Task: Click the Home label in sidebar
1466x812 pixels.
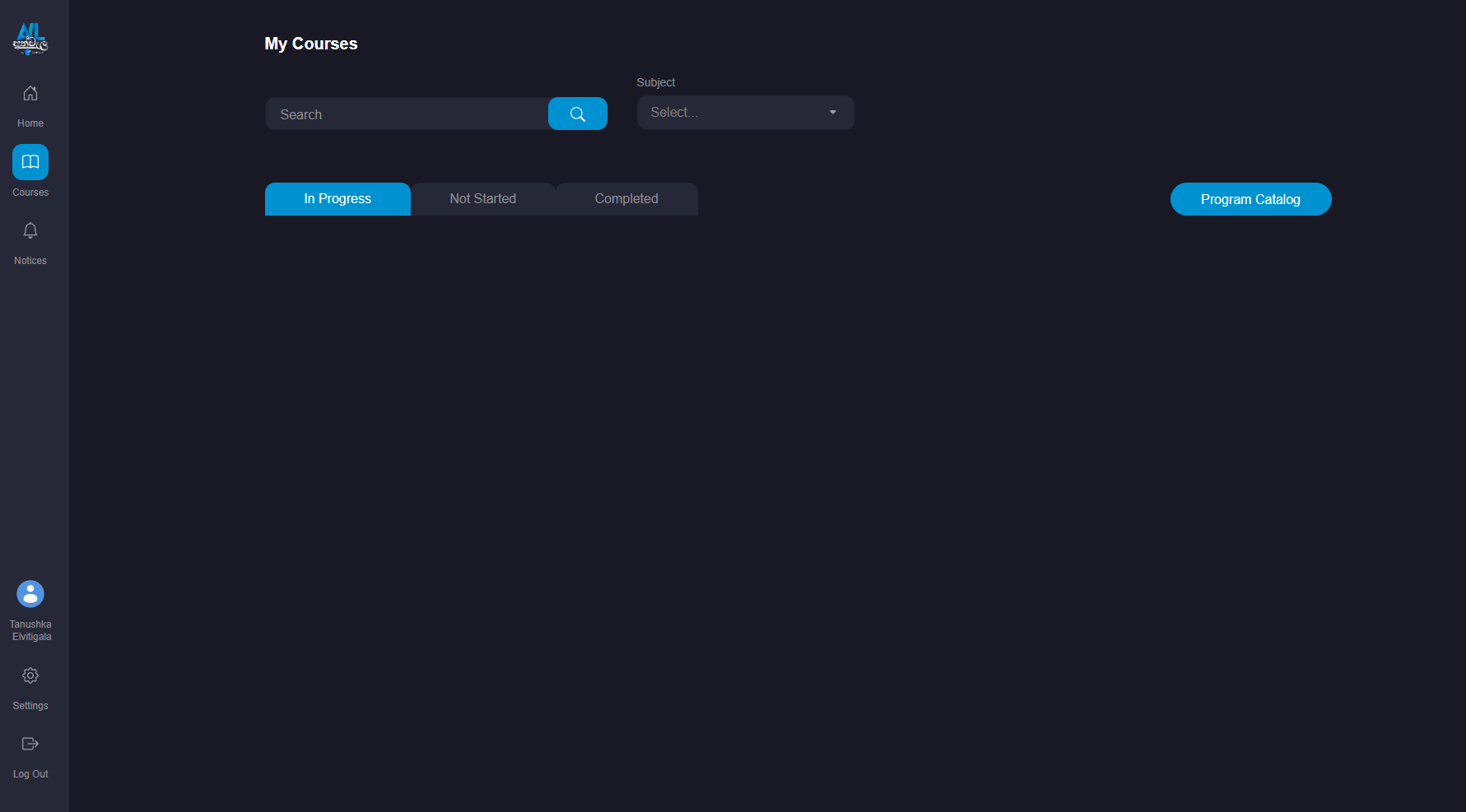Action: [30, 123]
